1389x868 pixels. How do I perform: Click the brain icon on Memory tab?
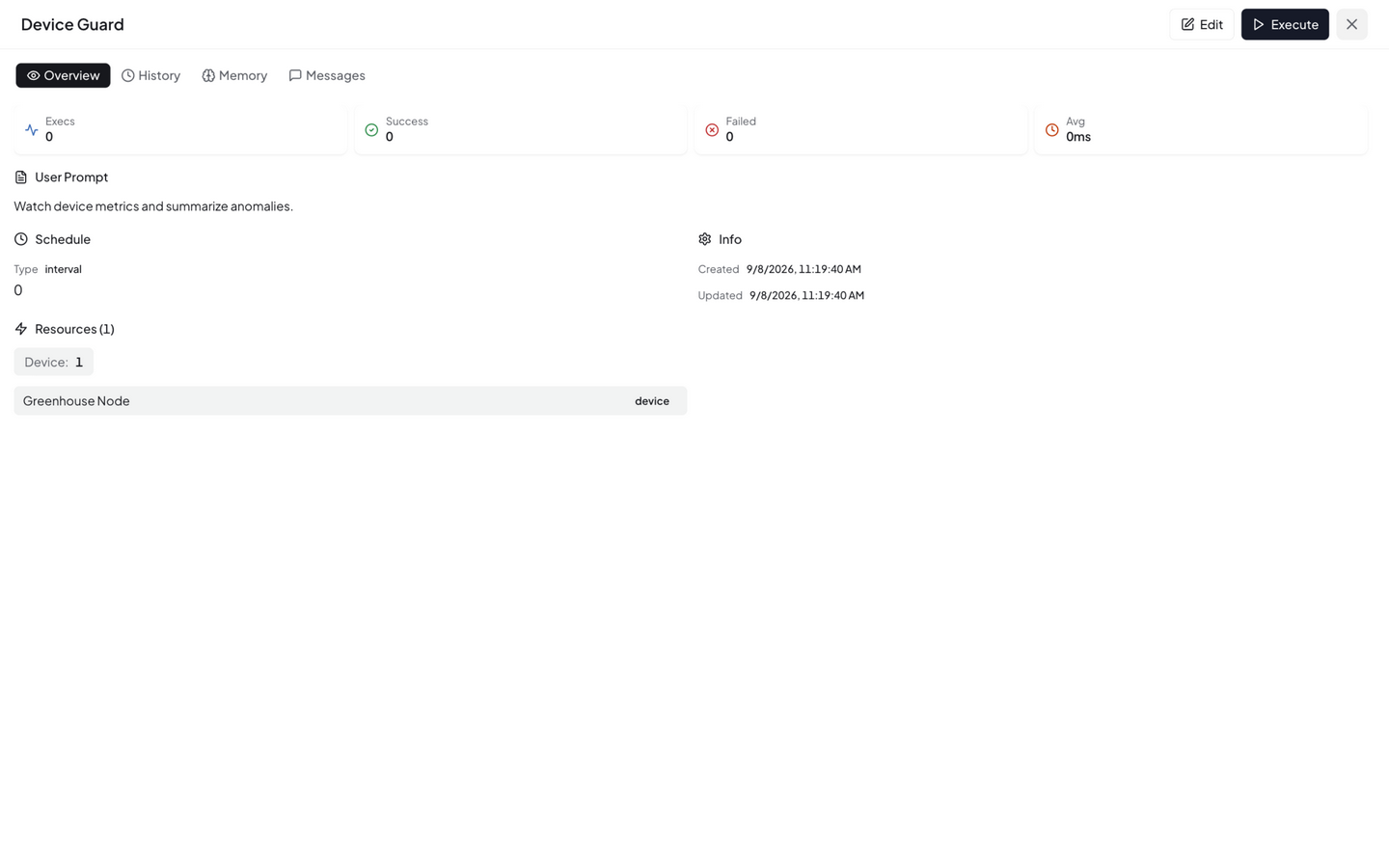point(208,75)
